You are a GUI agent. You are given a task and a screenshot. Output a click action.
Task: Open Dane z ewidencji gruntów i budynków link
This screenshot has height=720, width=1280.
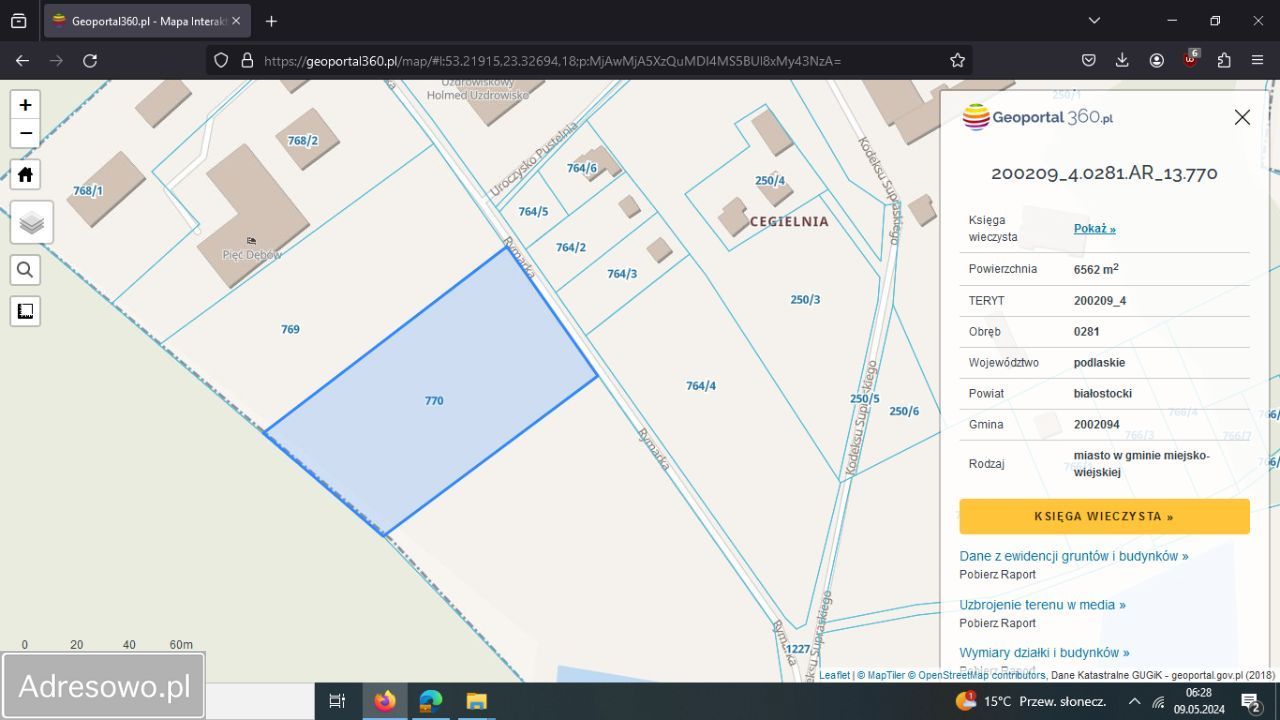(x=1074, y=556)
